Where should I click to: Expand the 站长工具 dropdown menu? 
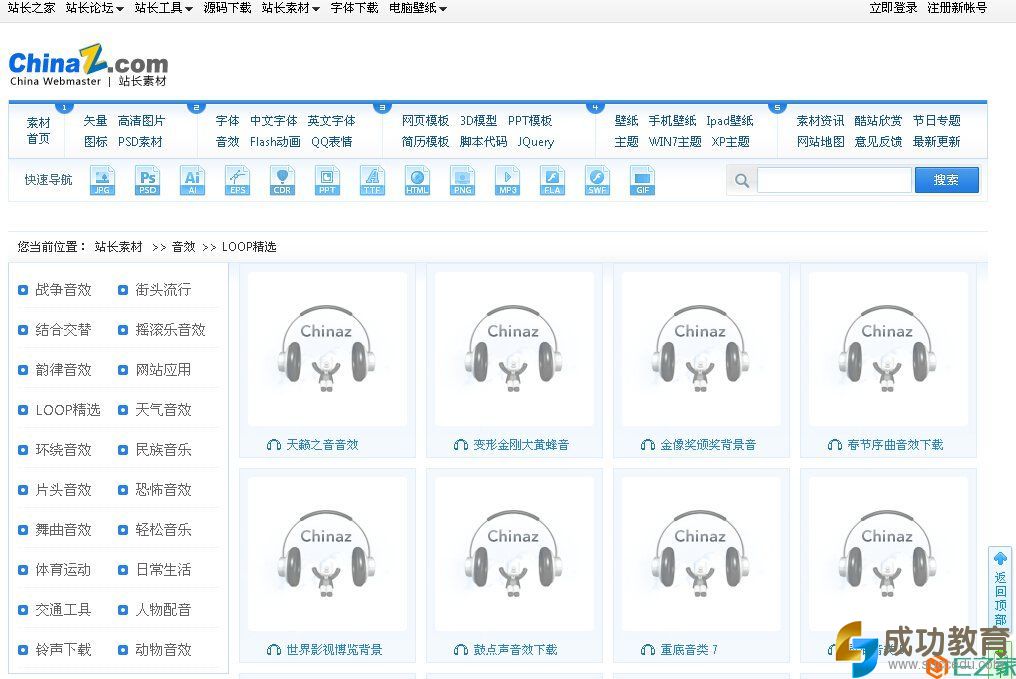click(163, 8)
